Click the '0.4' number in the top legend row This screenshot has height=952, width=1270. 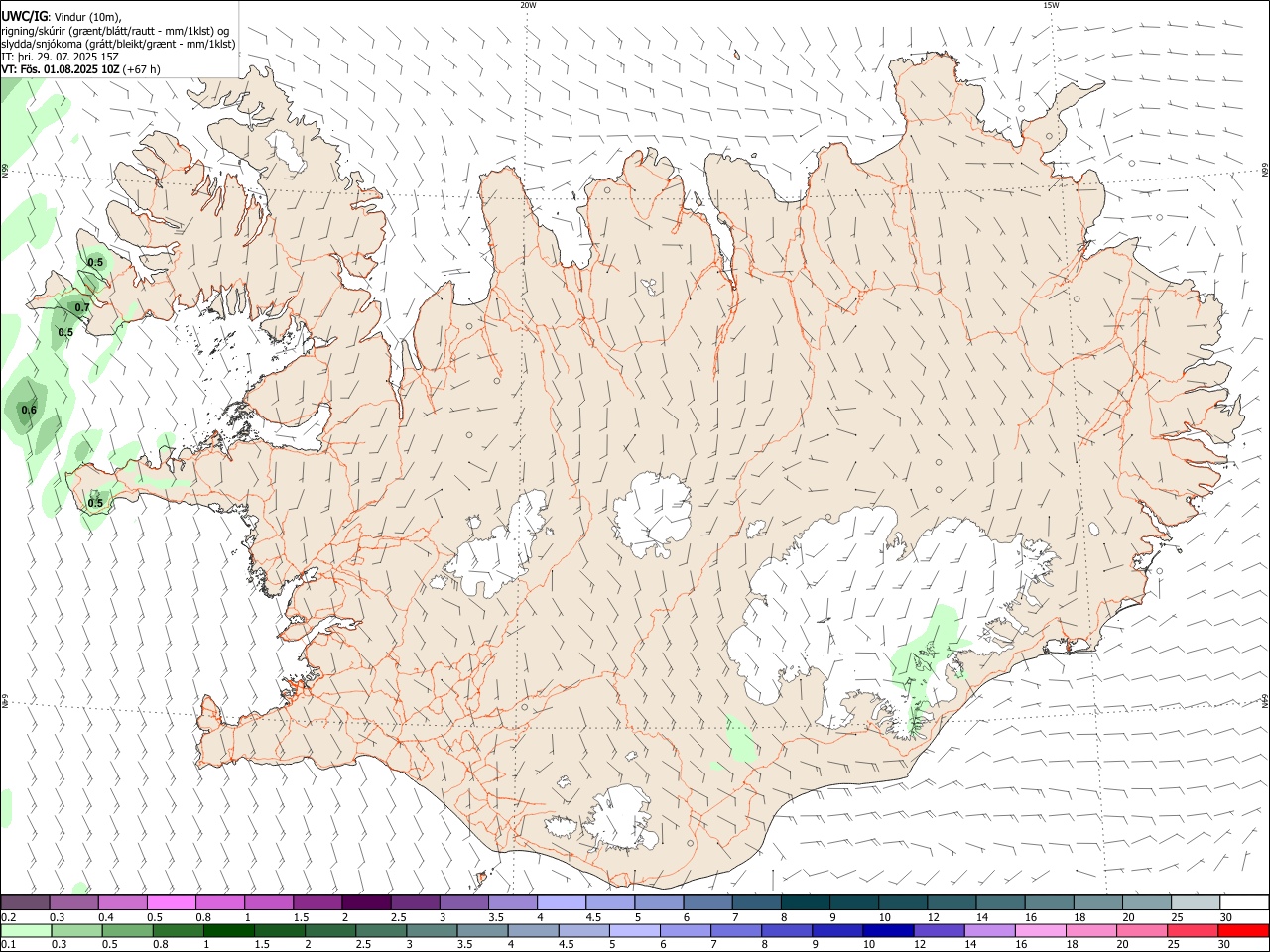click(x=107, y=917)
